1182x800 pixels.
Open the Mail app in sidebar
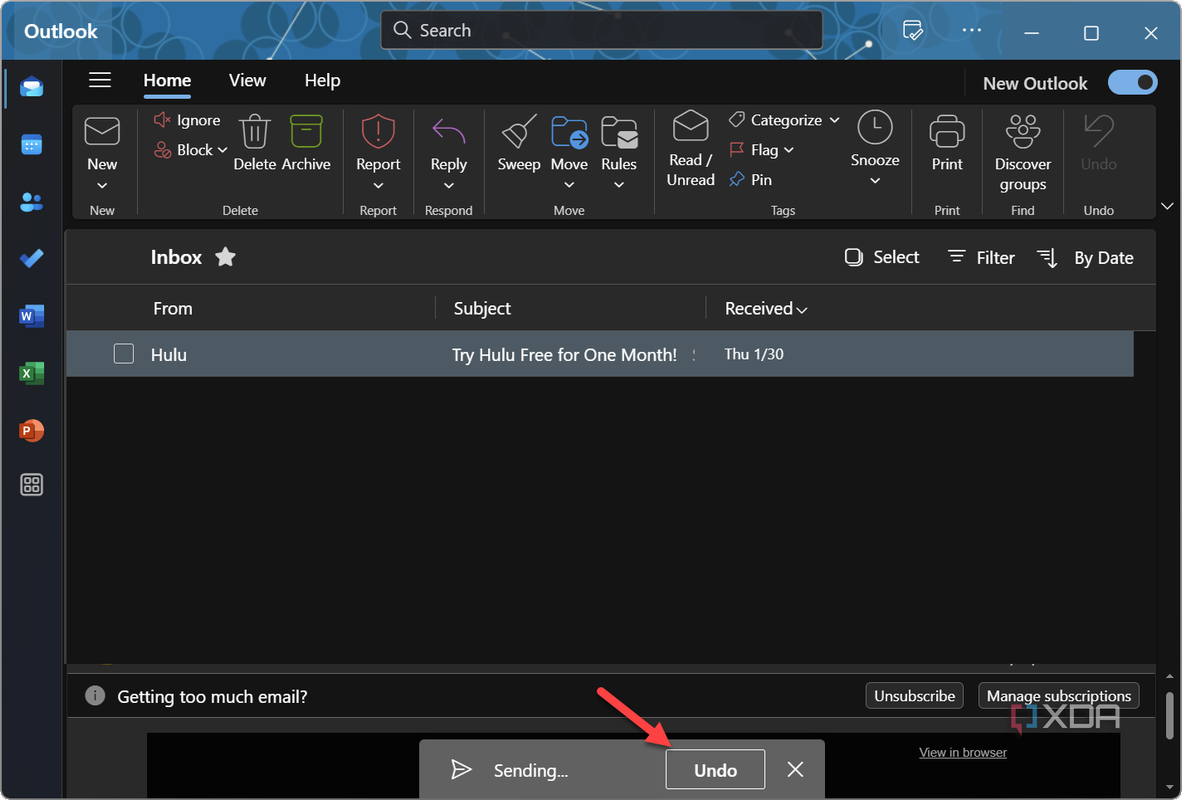(32, 87)
